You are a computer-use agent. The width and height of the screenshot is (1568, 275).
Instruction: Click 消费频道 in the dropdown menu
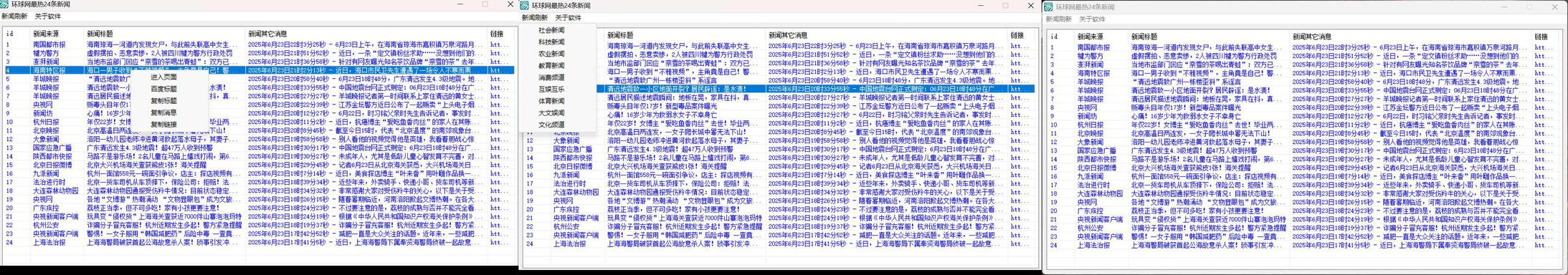(x=551, y=77)
